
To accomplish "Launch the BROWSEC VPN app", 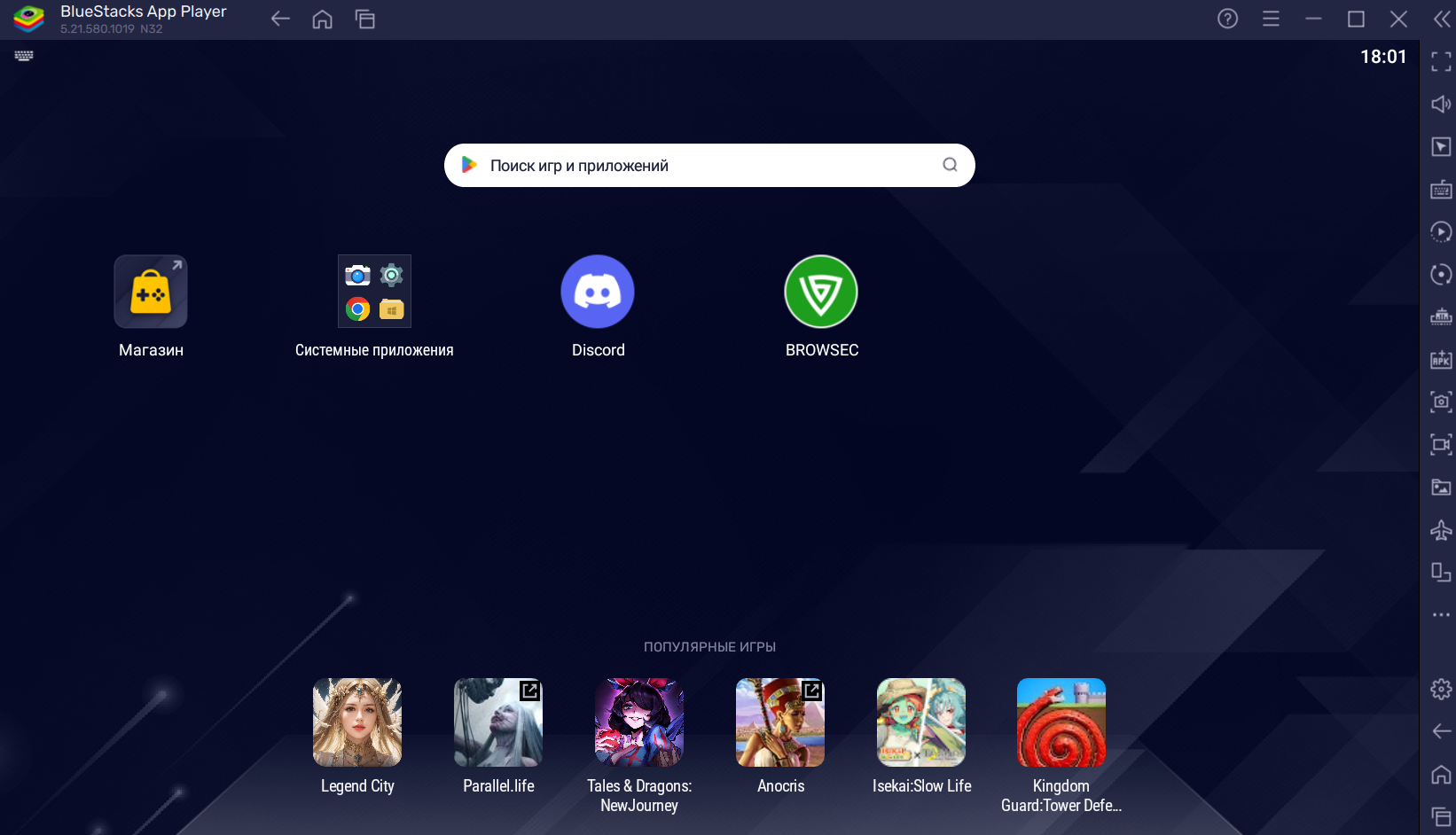I will click(821, 292).
